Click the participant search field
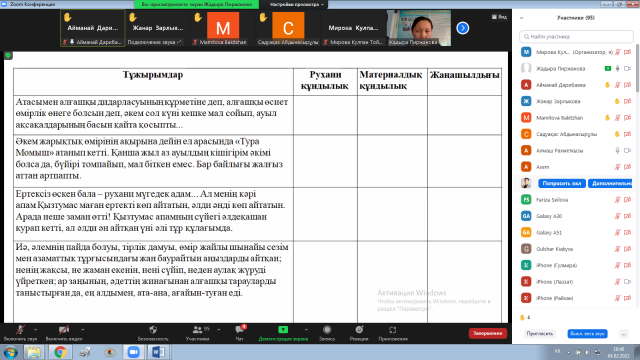This screenshot has height=360, width=640. pos(576,37)
